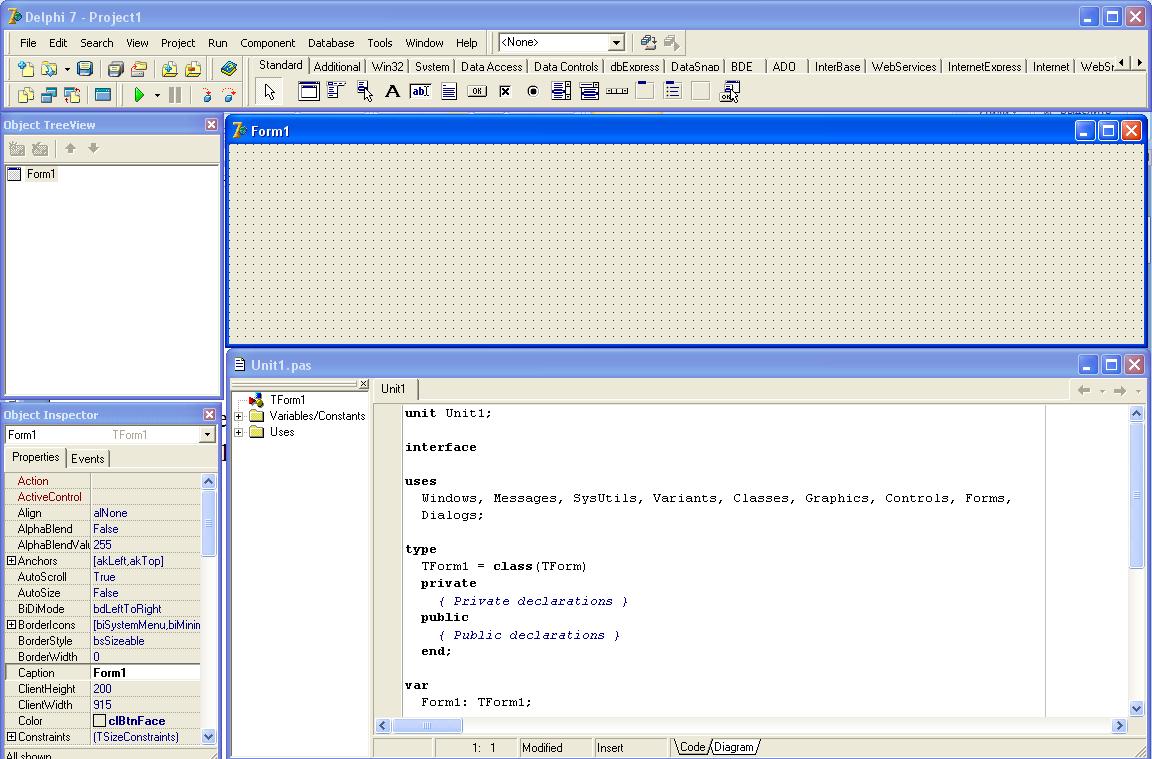The width and height of the screenshot is (1152, 759).
Task: Pick the CheckBox component from palette
Action: pos(505,92)
